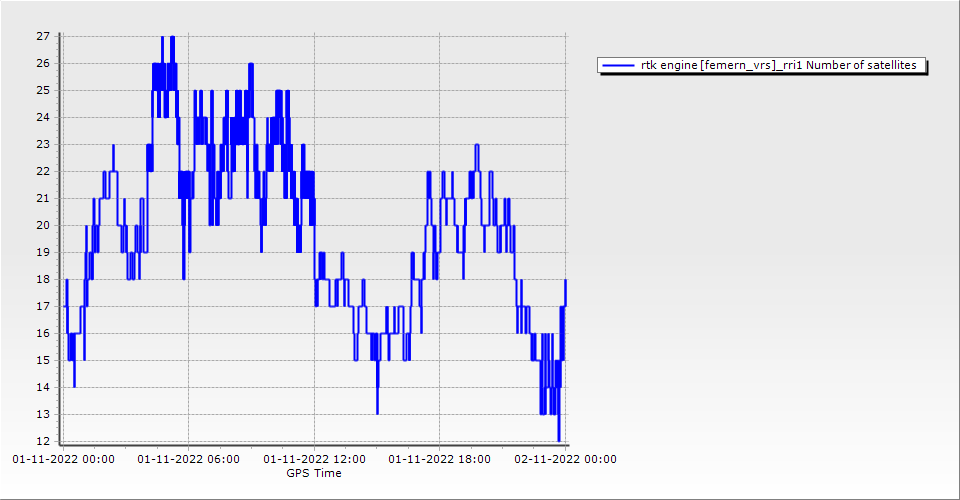The image size is (960, 500).
Task: Click the final data point at the line's right end
Action: [566, 280]
